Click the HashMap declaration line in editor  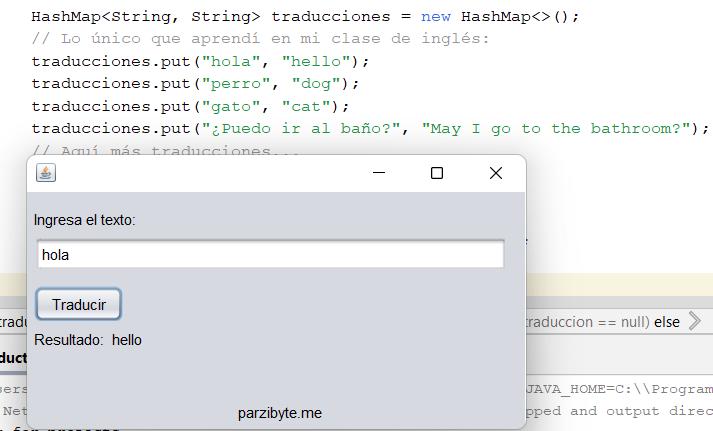(306, 17)
